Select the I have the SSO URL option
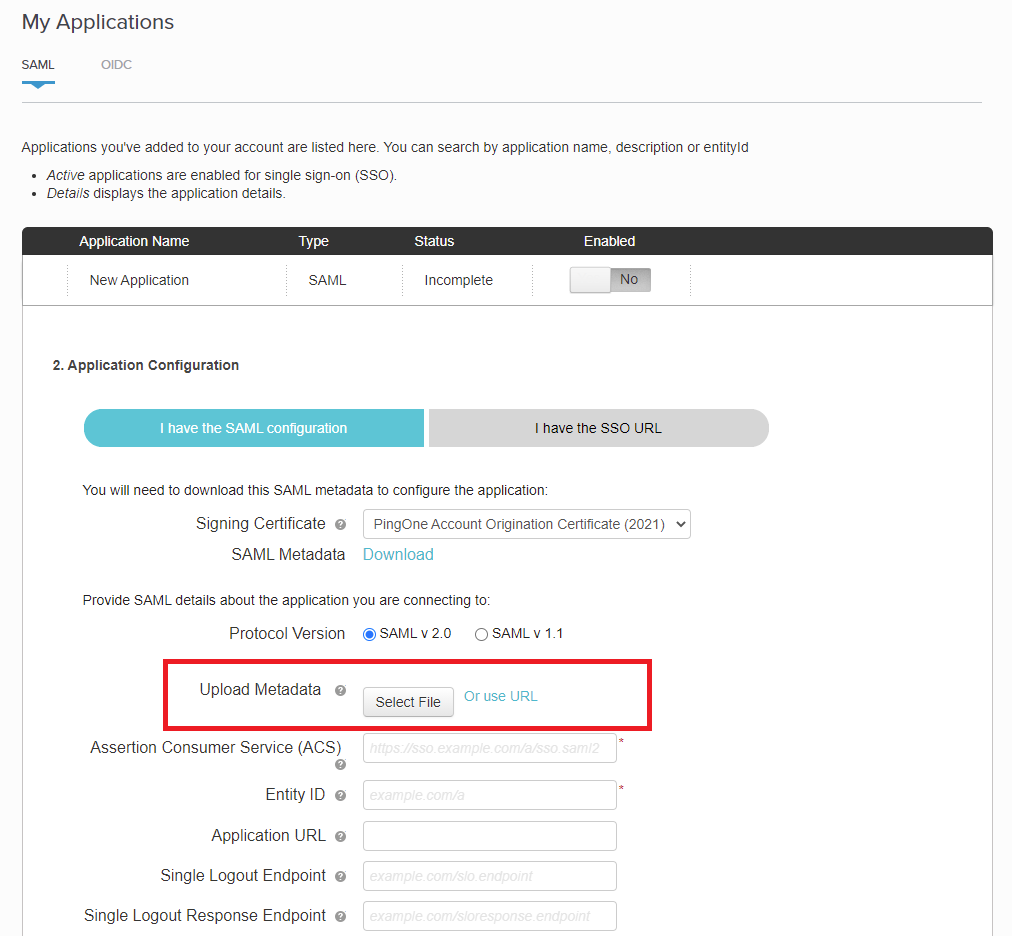This screenshot has height=936, width=1012. pos(597,427)
